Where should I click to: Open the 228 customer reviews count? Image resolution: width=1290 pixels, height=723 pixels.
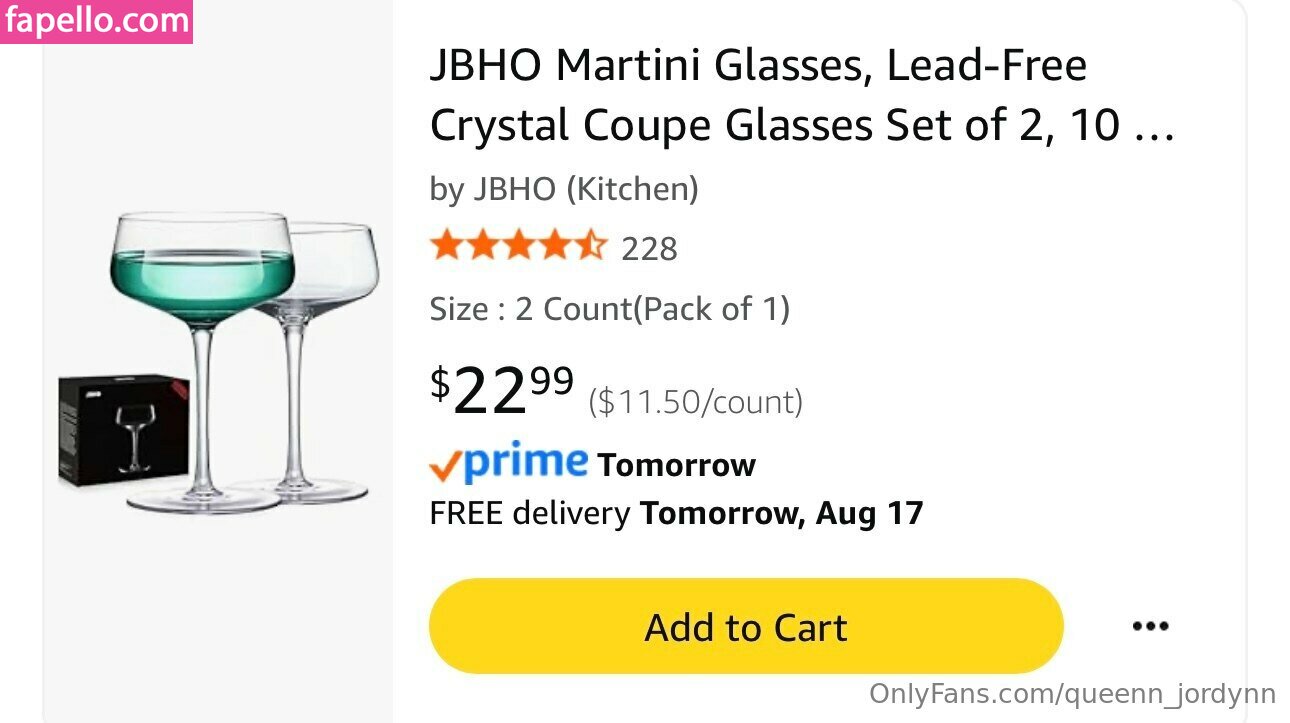649,248
